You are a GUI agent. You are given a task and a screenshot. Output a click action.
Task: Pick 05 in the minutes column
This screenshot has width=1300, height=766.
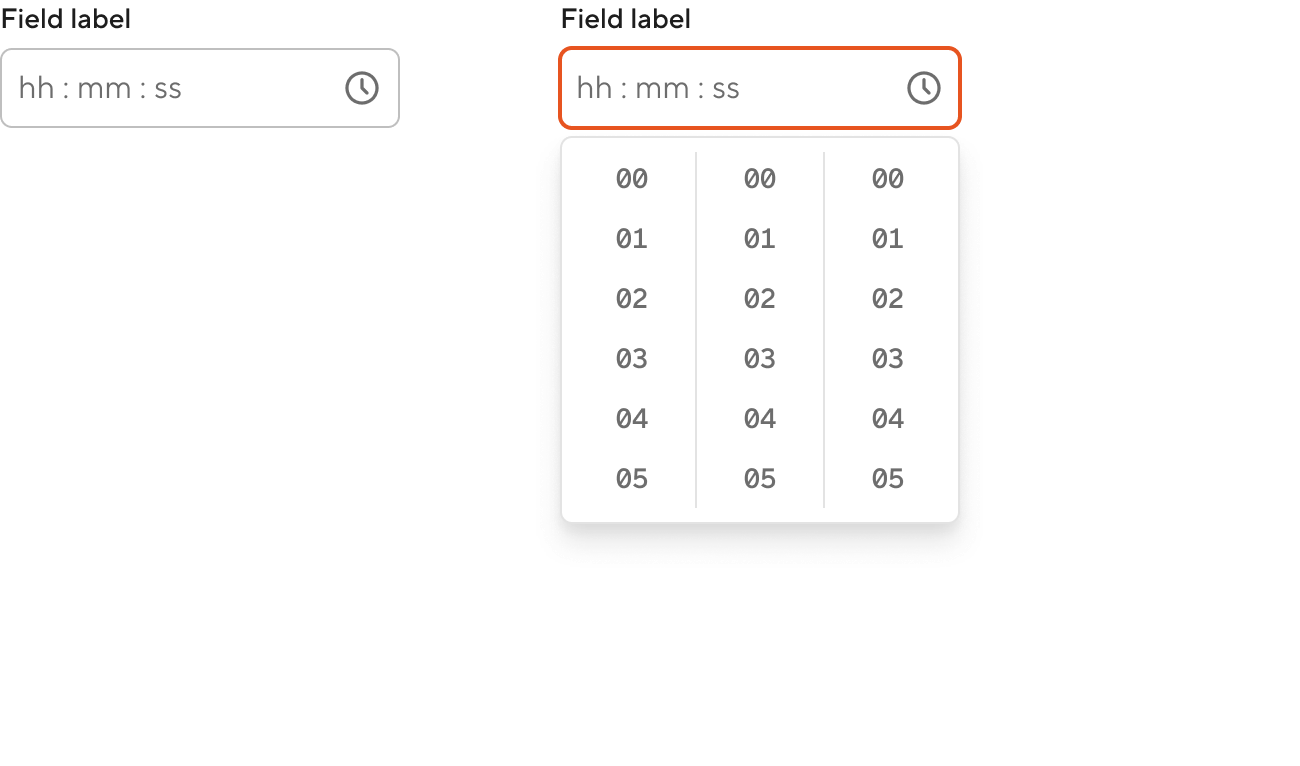pyautogui.click(x=760, y=479)
